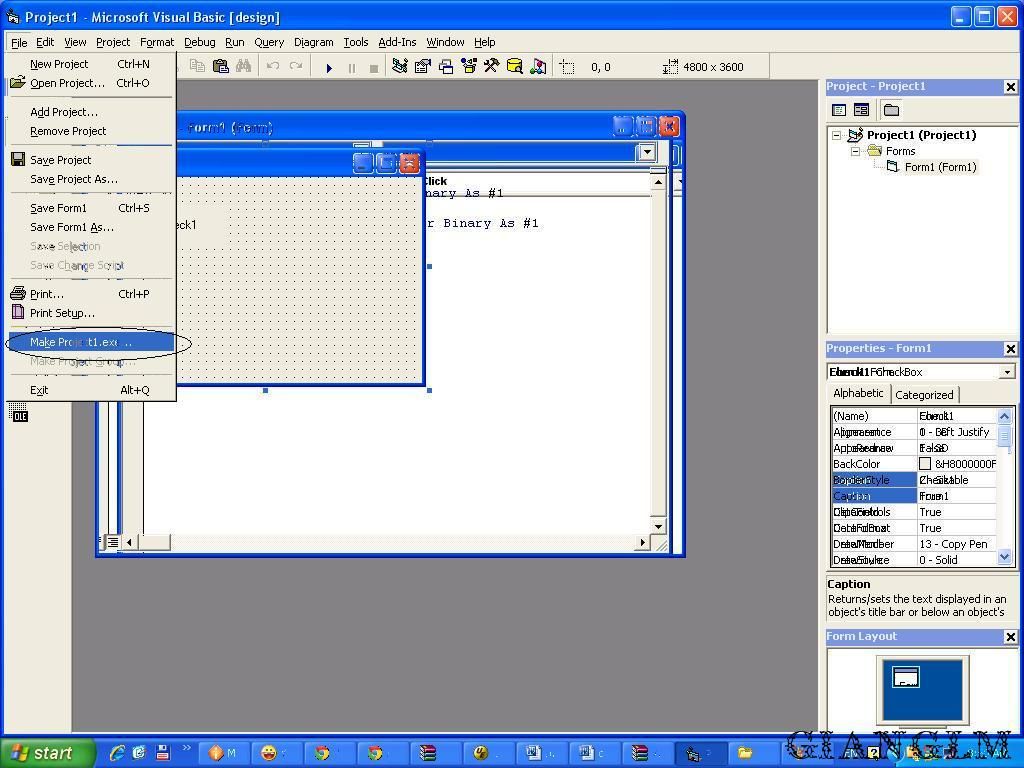
Task: Switch to the Categorized properties tab
Action: click(924, 395)
